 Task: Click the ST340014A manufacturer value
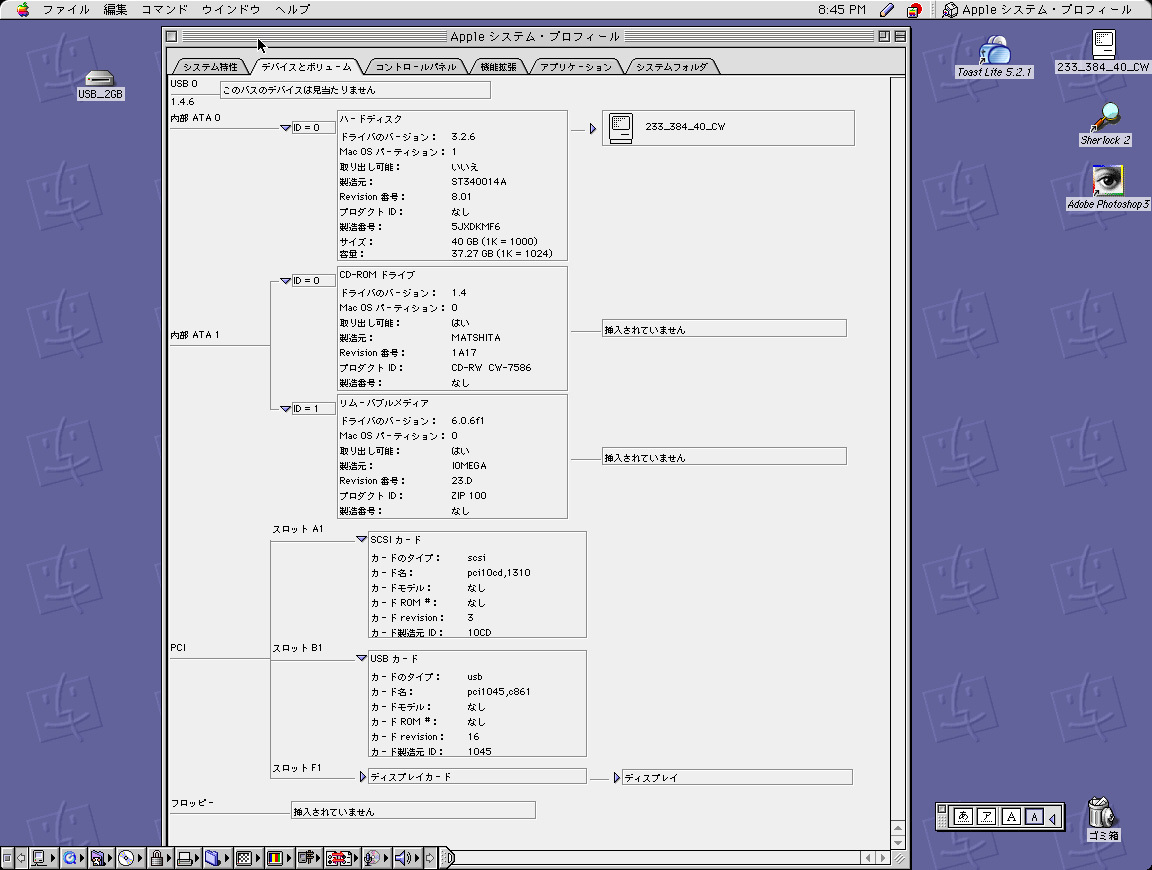[x=478, y=181]
